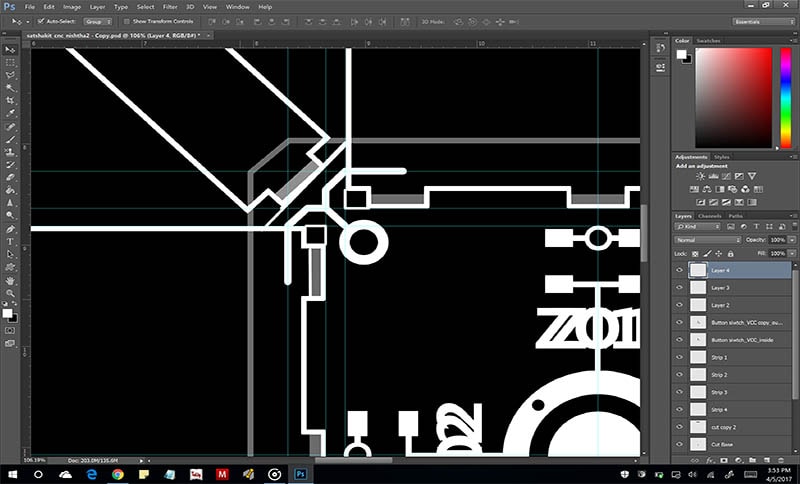Toggle Quick Mask mode icon
Image resolution: width=800 pixels, height=484 pixels.
pyautogui.click(x=10, y=330)
